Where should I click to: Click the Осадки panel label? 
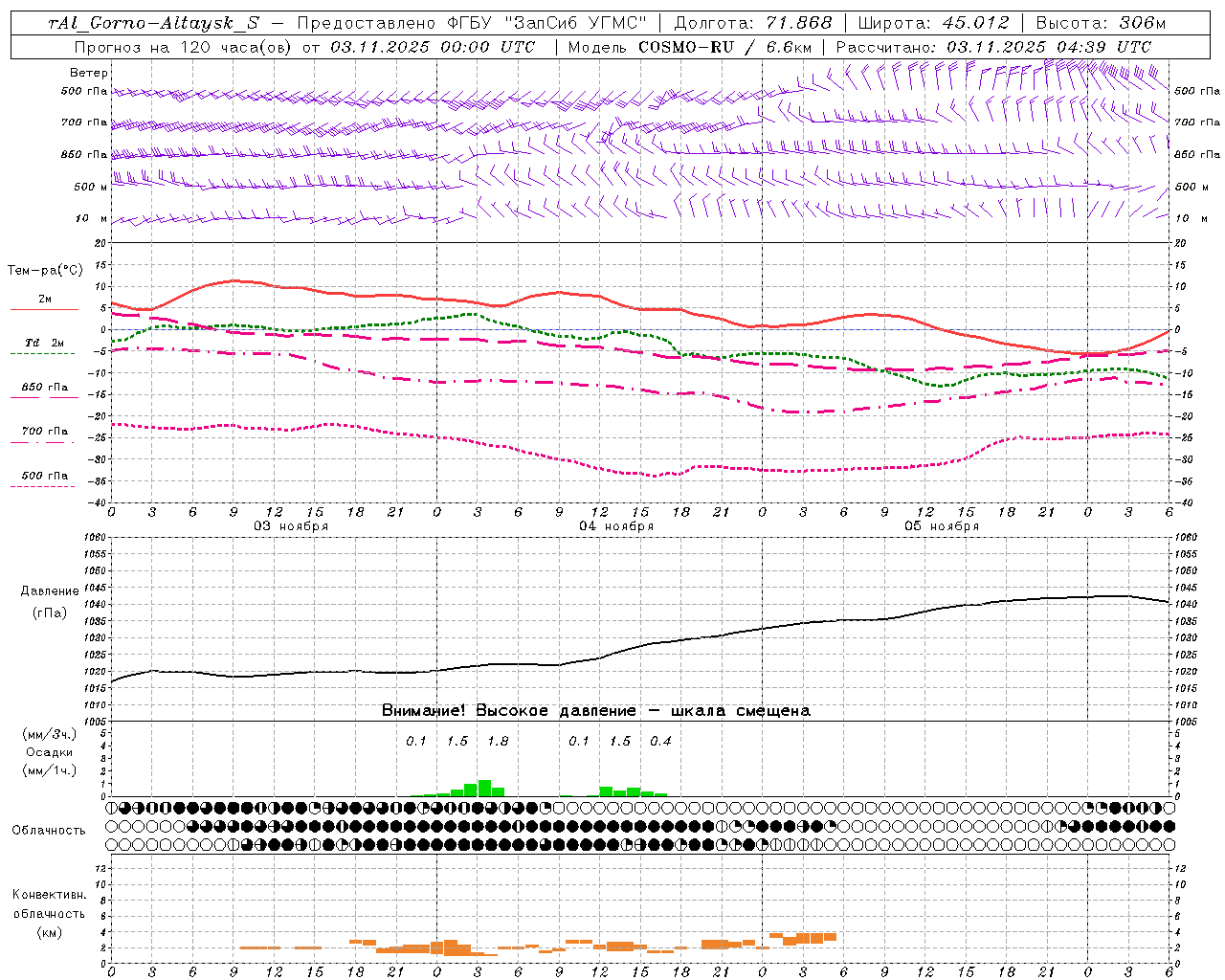click(x=50, y=752)
